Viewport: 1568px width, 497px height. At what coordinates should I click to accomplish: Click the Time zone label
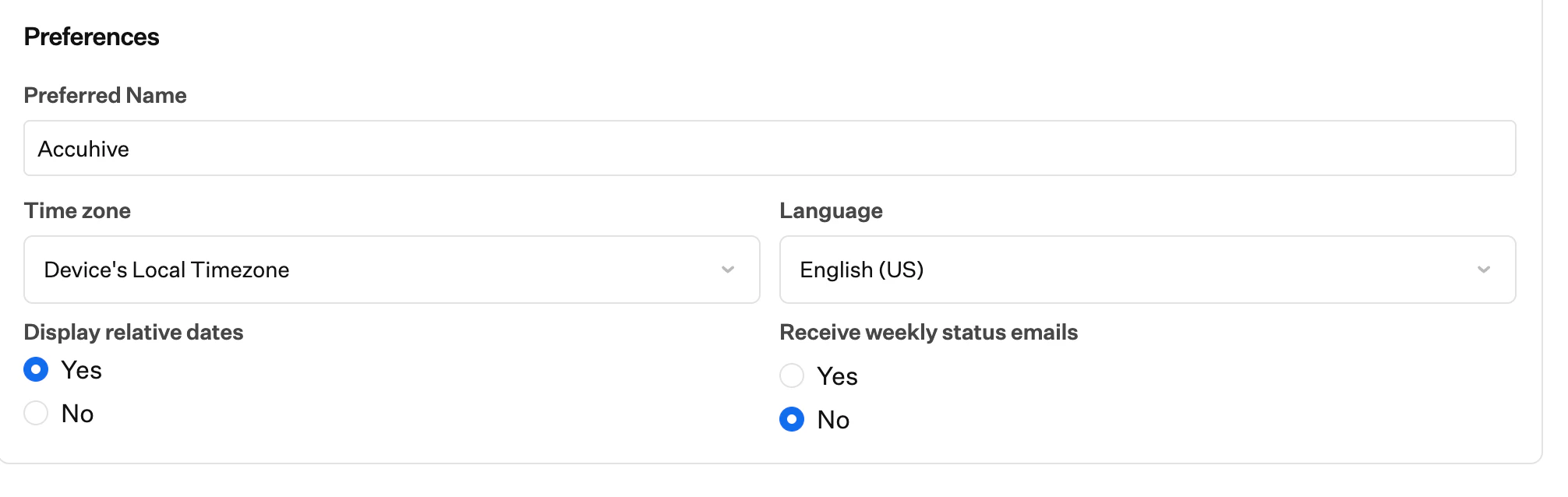(77, 210)
